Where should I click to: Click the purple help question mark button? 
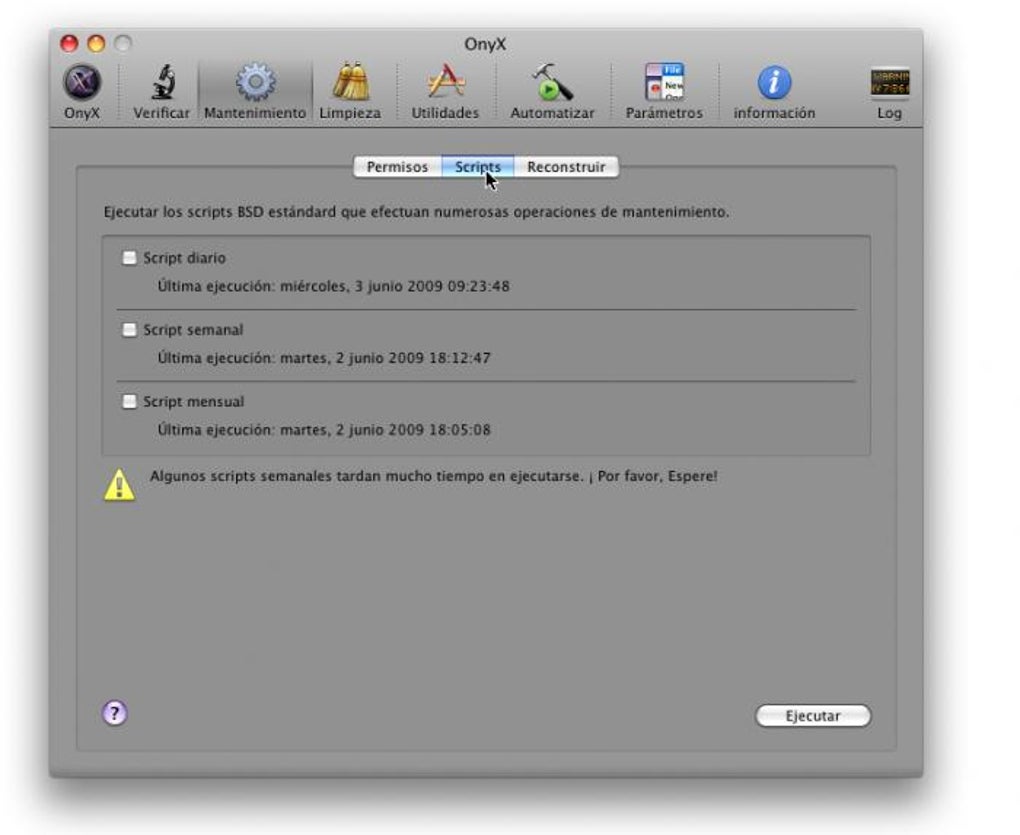[x=114, y=713]
